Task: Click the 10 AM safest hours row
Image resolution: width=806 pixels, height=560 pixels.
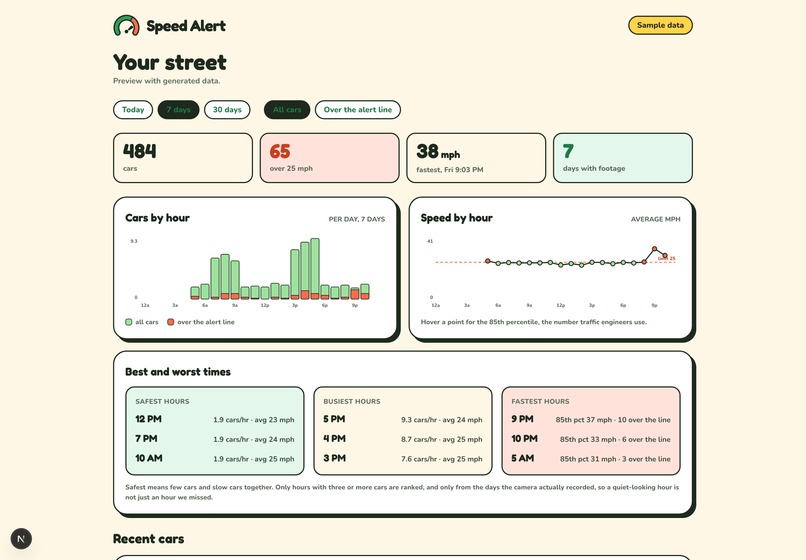Action: point(215,458)
